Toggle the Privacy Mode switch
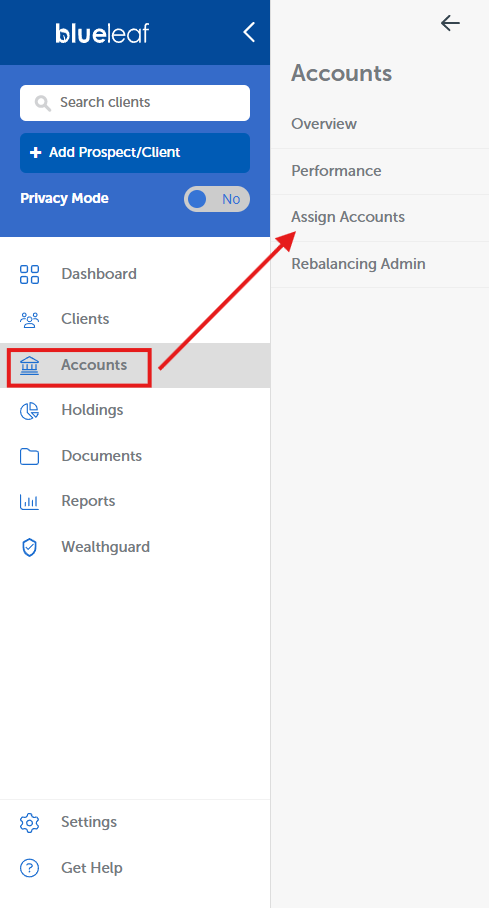 point(217,199)
